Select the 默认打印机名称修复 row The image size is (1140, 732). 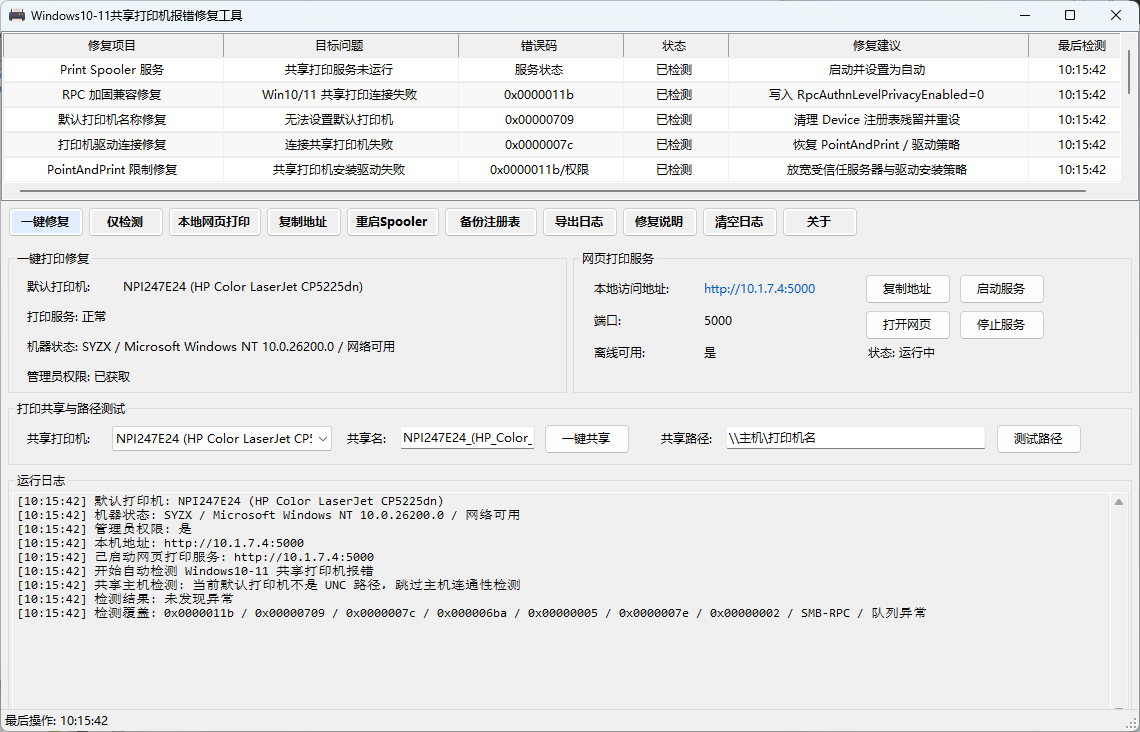[563, 119]
